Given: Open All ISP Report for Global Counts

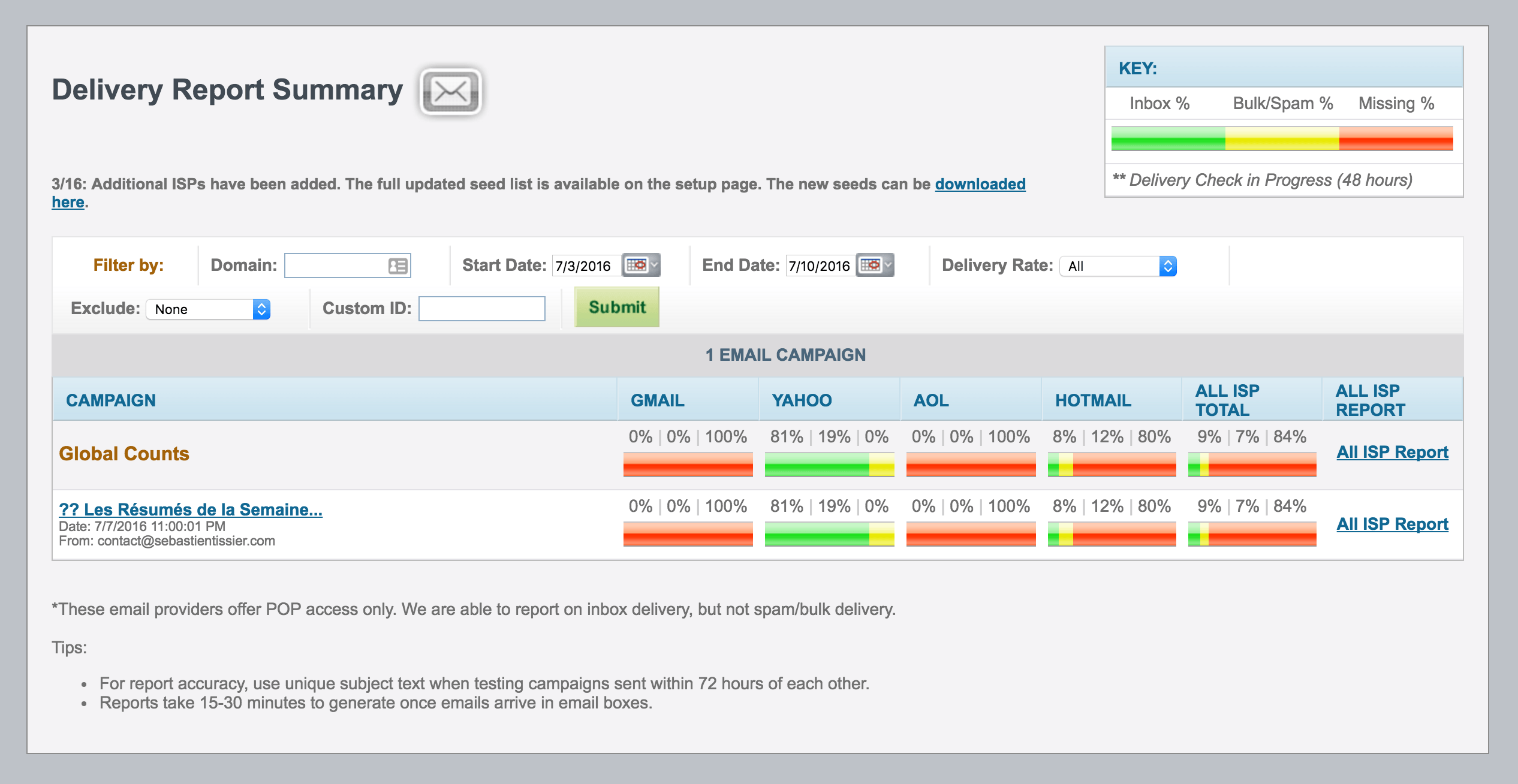Looking at the screenshot, I should click(1392, 452).
